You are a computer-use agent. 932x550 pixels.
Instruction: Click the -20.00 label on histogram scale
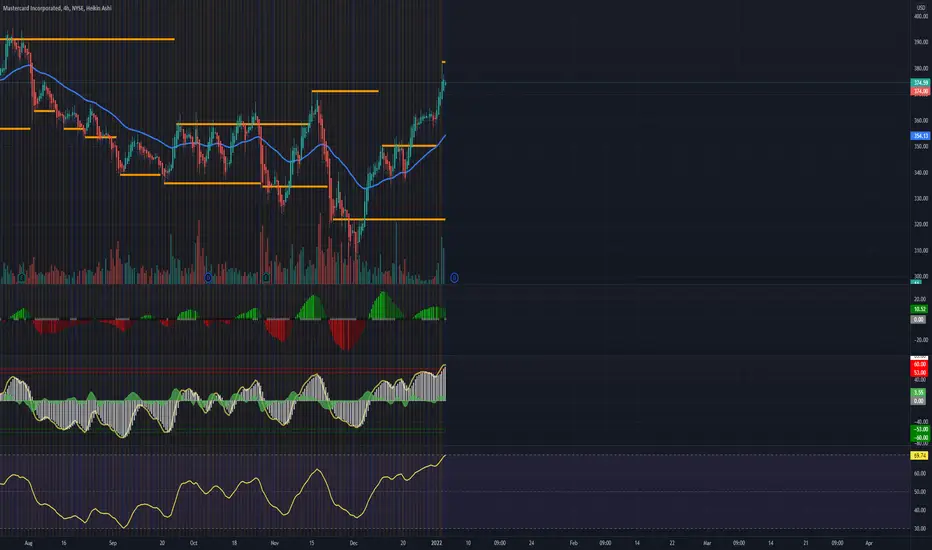coord(920,340)
